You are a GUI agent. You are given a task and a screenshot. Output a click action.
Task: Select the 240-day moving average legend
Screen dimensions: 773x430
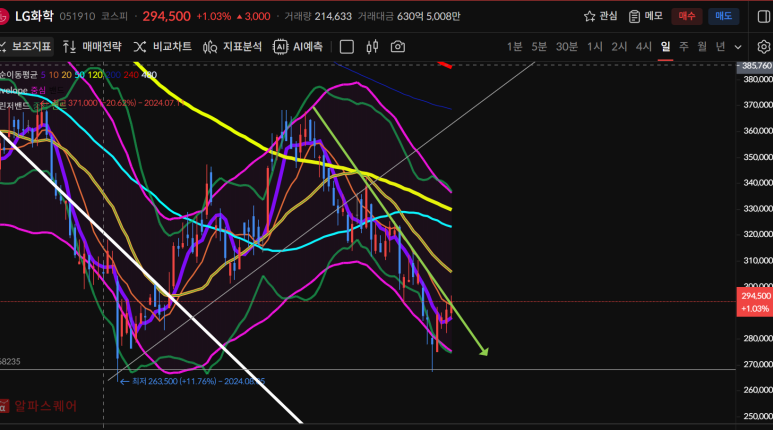point(131,75)
